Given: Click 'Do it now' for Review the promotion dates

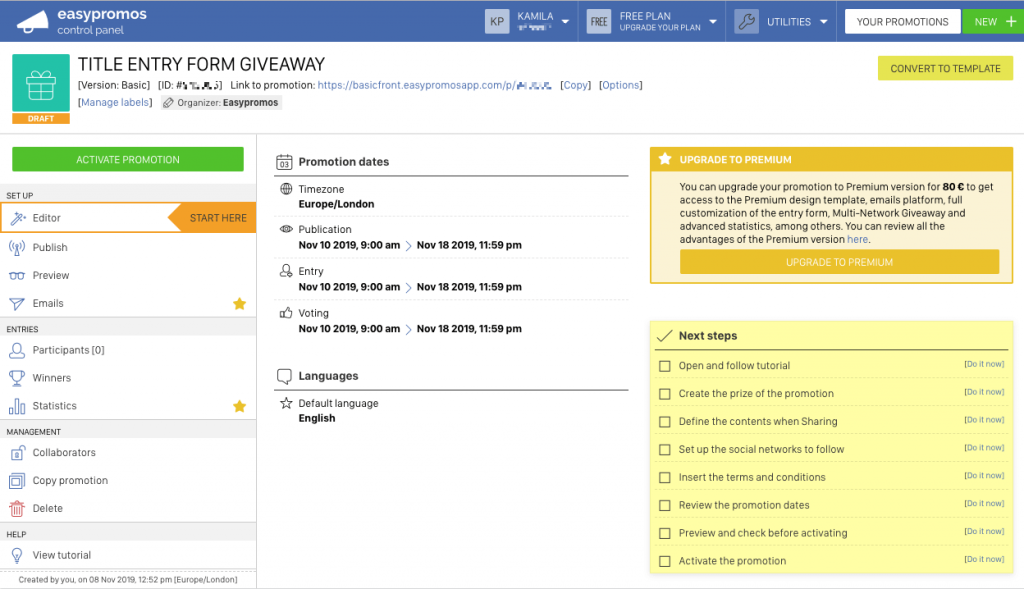Looking at the screenshot, I should tap(984, 503).
